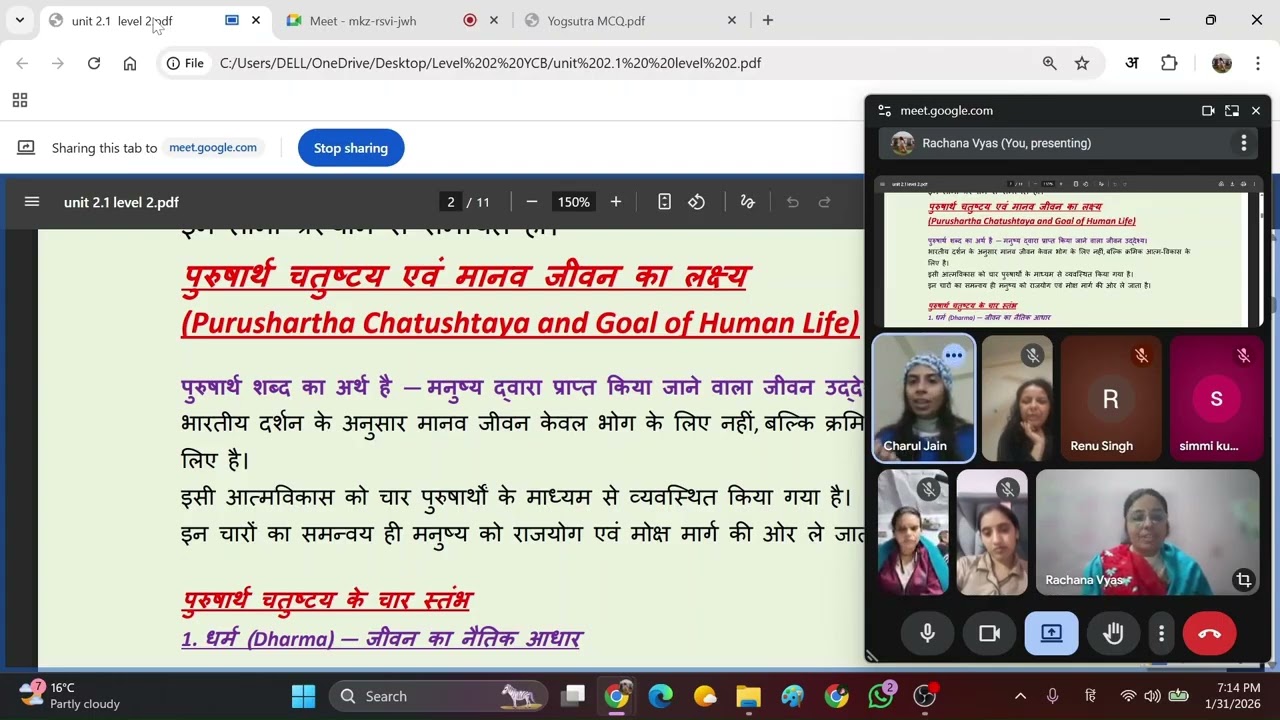
Task: Toggle the PDF sidebar menu
Action: 32,202
